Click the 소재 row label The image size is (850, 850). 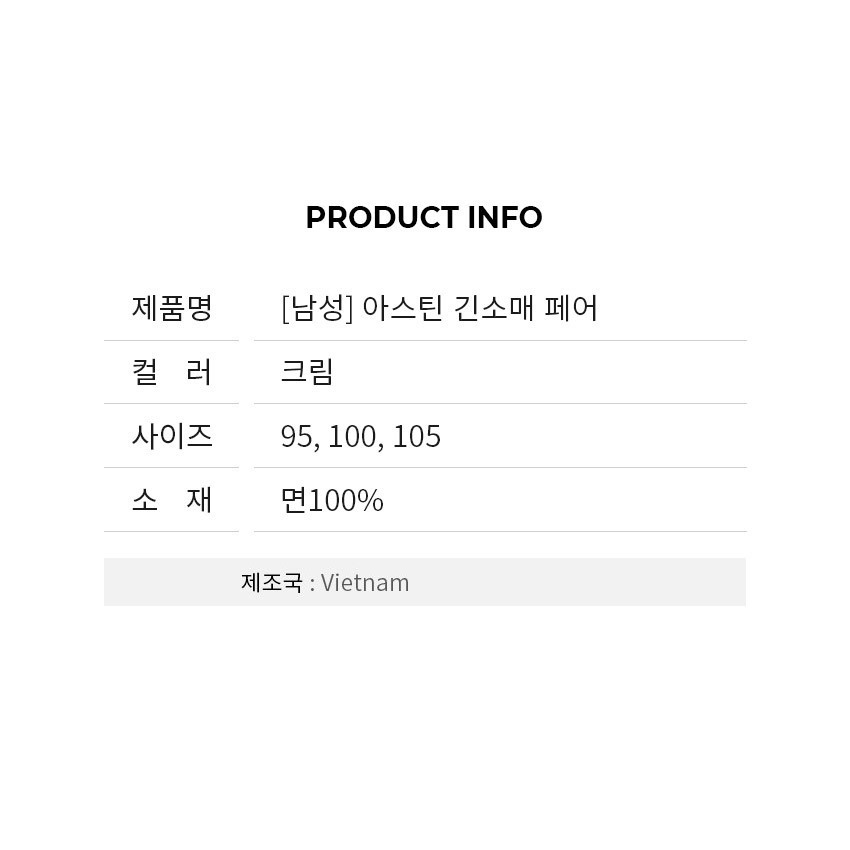pyautogui.click(x=172, y=500)
